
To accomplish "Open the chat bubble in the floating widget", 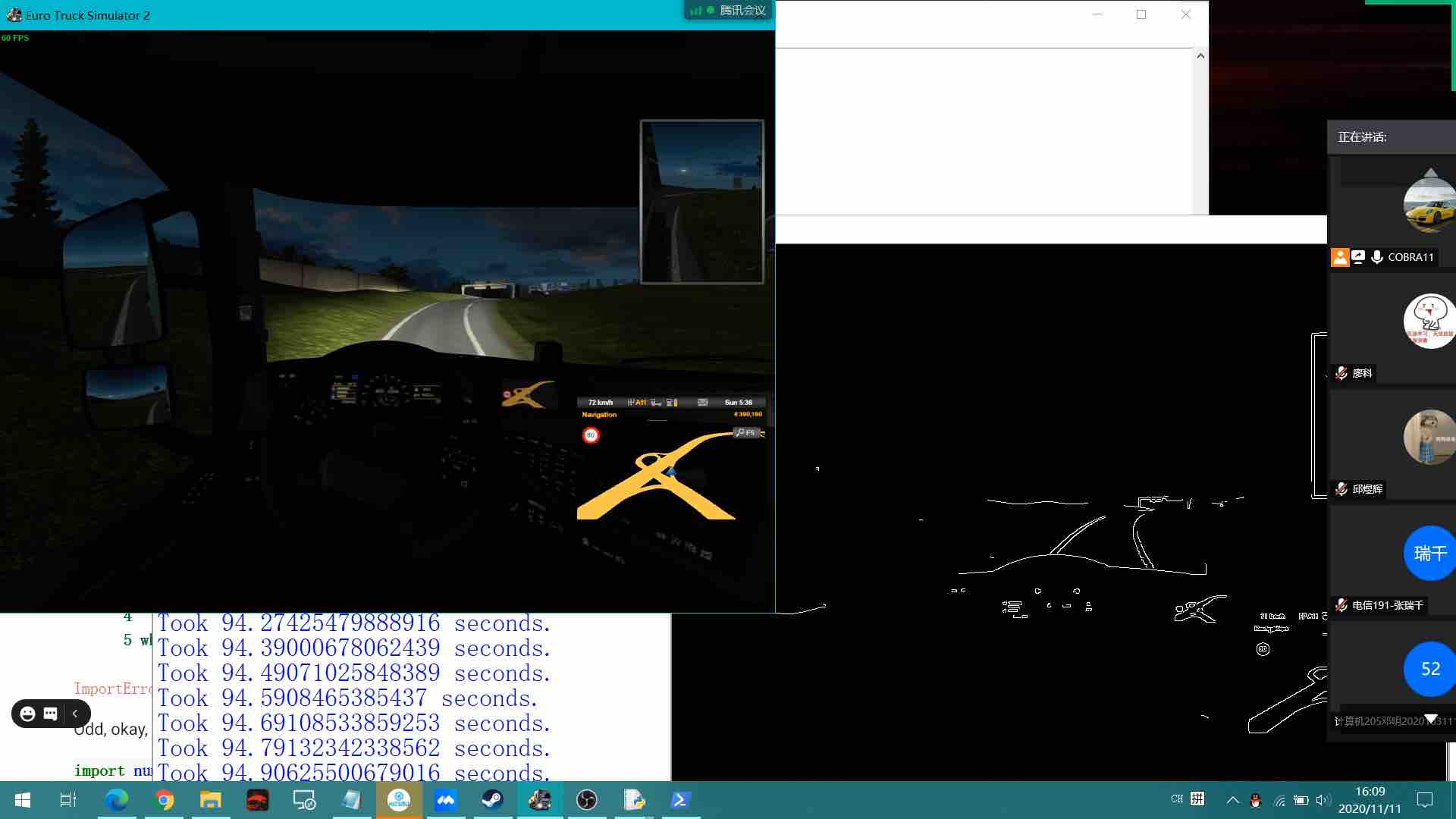I will pos(51,714).
